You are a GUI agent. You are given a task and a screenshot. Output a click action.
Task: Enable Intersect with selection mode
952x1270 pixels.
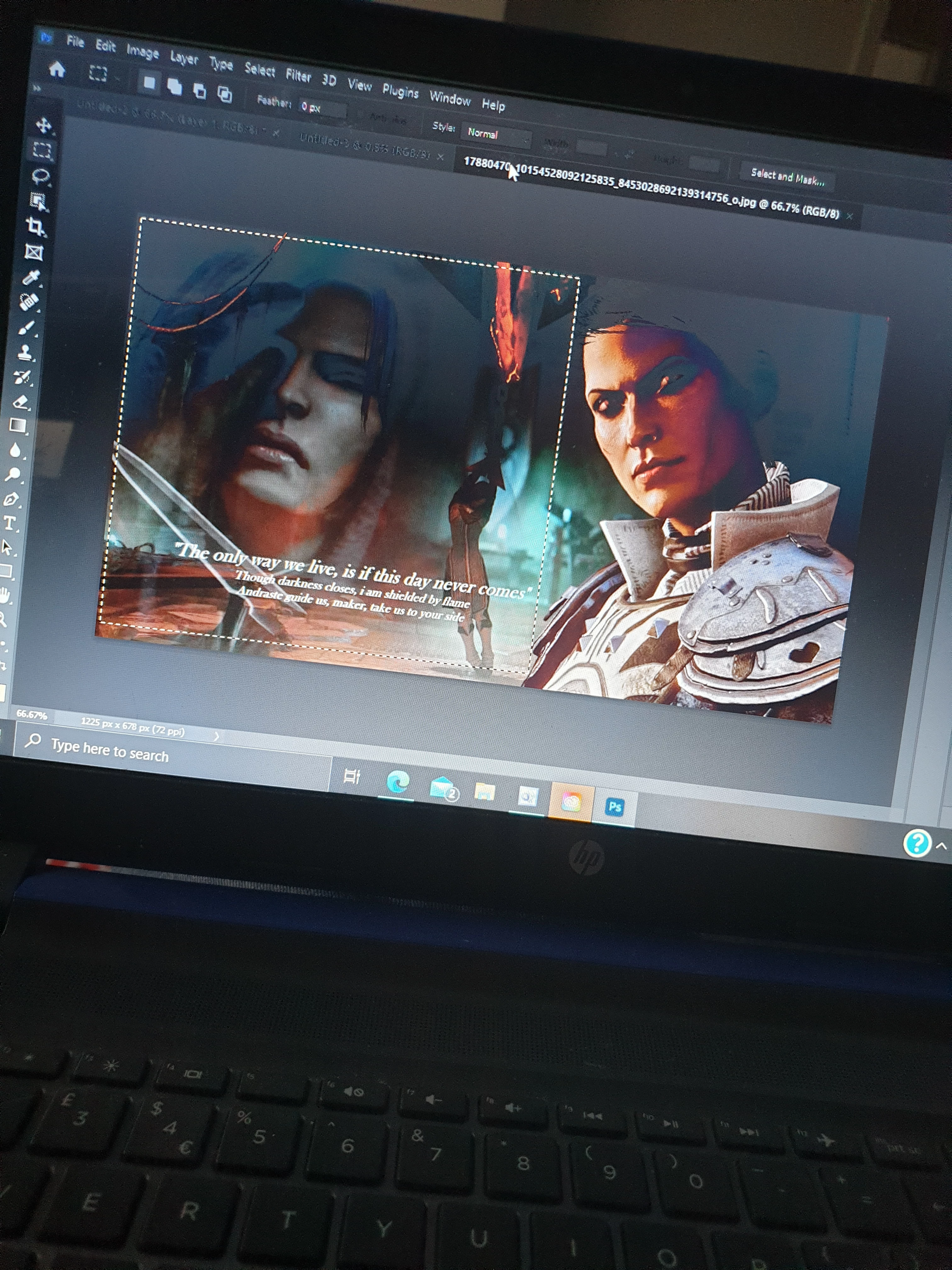pos(224,94)
